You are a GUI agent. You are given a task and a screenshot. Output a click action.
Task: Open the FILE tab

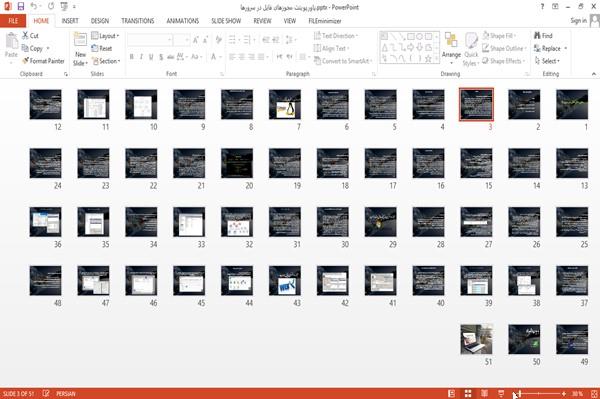pyautogui.click(x=13, y=21)
